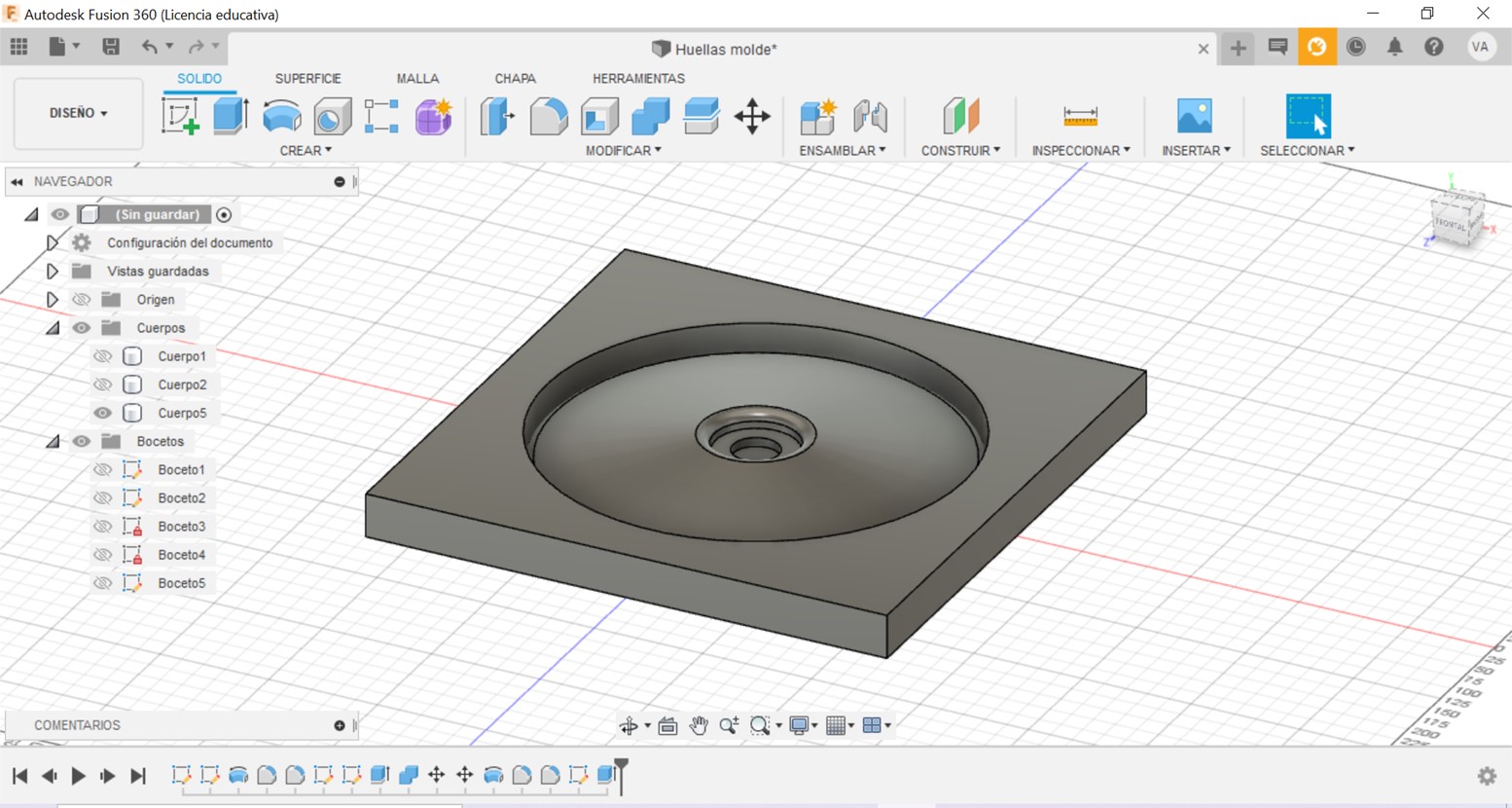Click the Look At icon
Viewport: 1512px width, 808px height.
point(667,725)
